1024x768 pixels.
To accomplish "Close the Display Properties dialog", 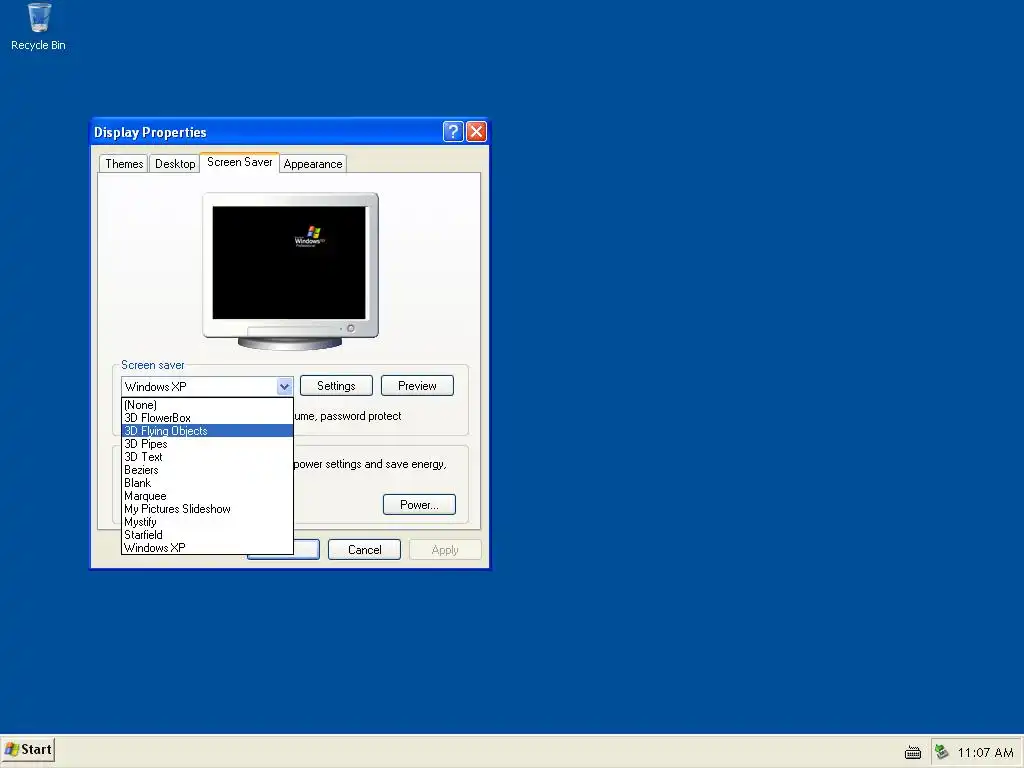I will [476, 132].
